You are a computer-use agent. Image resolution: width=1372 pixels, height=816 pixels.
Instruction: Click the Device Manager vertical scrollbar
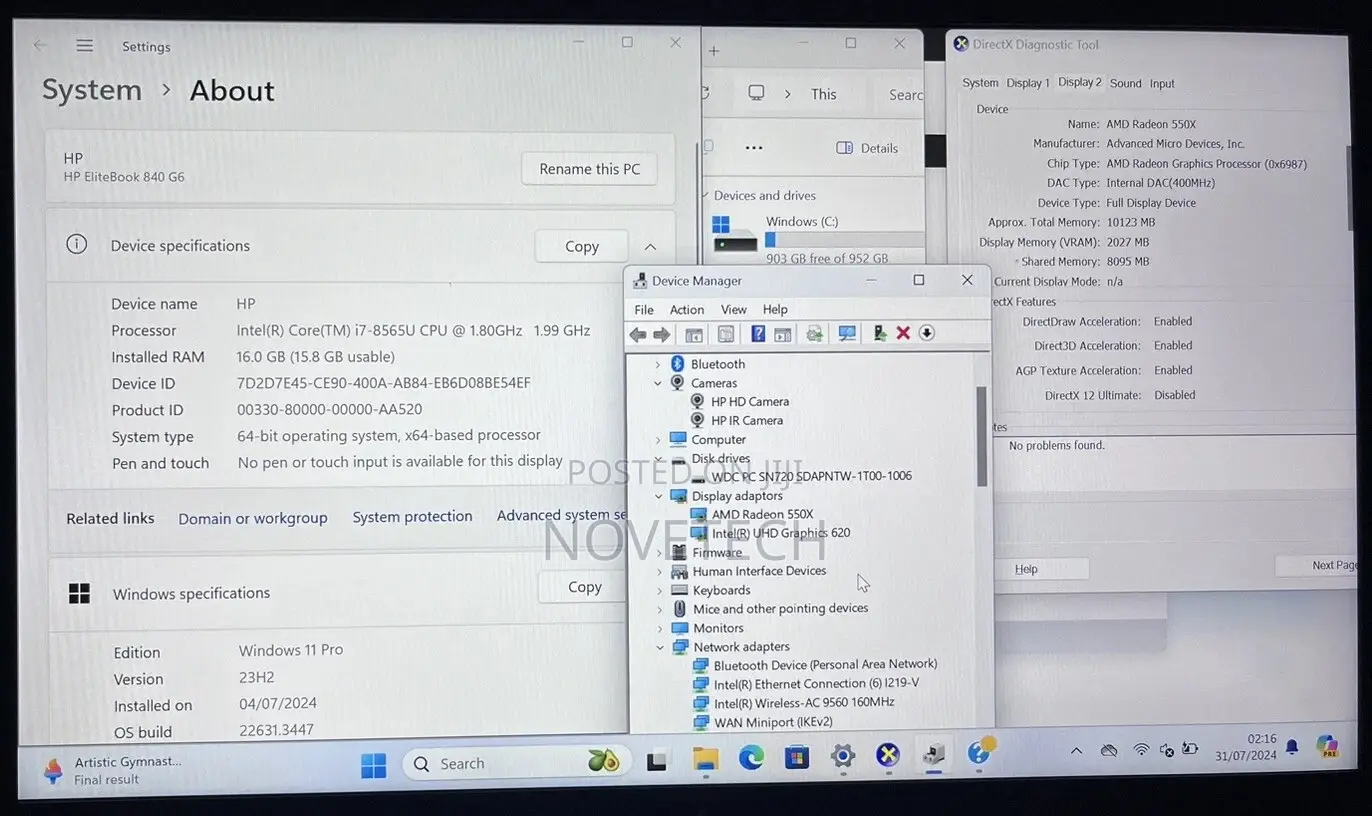pyautogui.click(x=982, y=436)
